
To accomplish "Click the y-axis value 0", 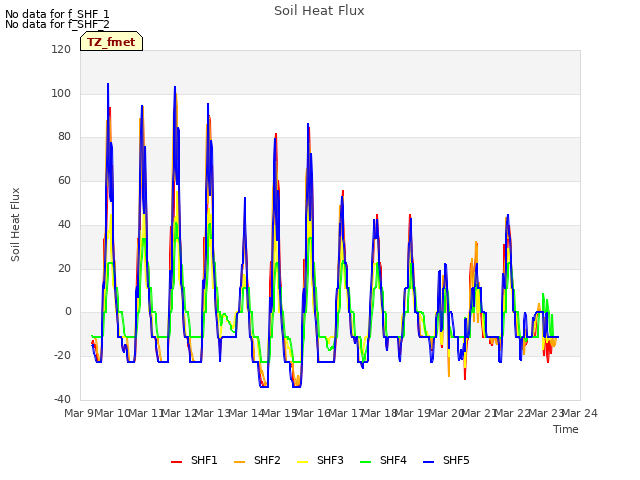I will [x=68, y=312].
